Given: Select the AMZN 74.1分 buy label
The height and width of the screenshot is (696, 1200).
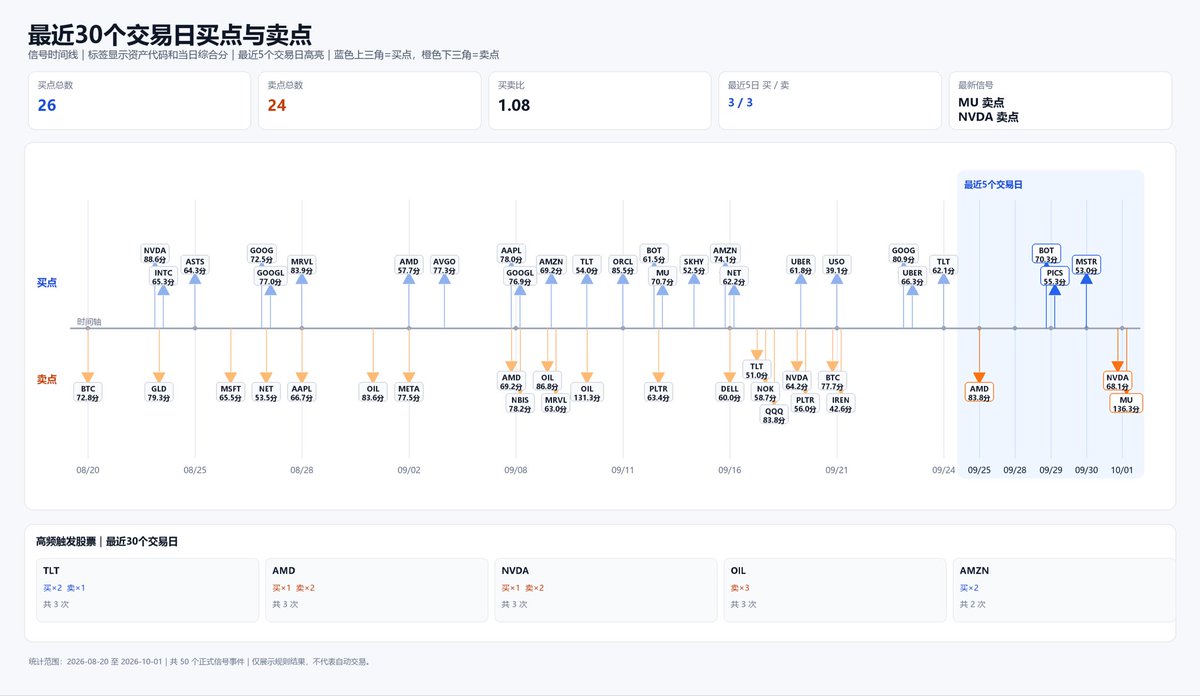Looking at the screenshot, I should pyautogui.click(x=725, y=254).
